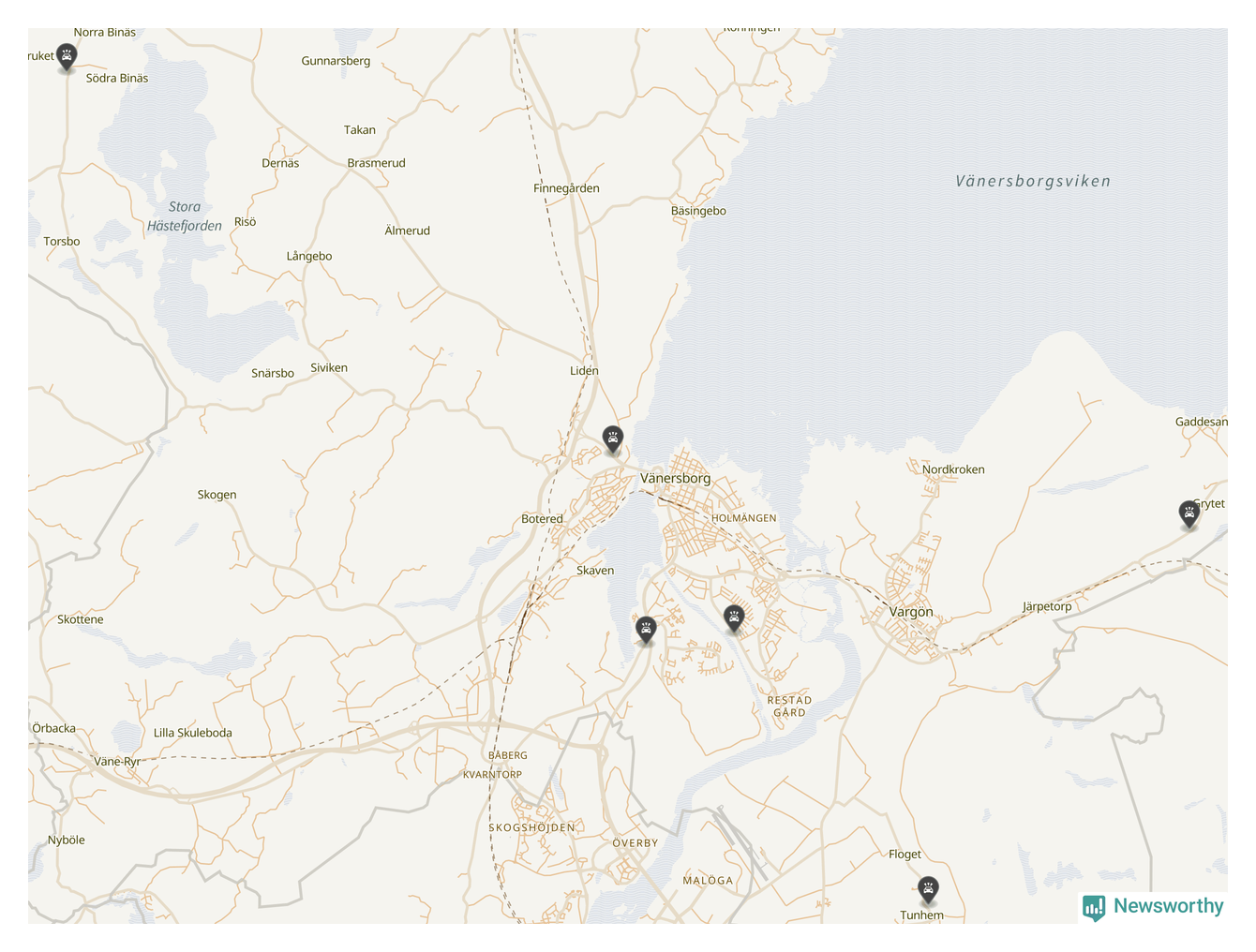Click the Liden place label

584,371
